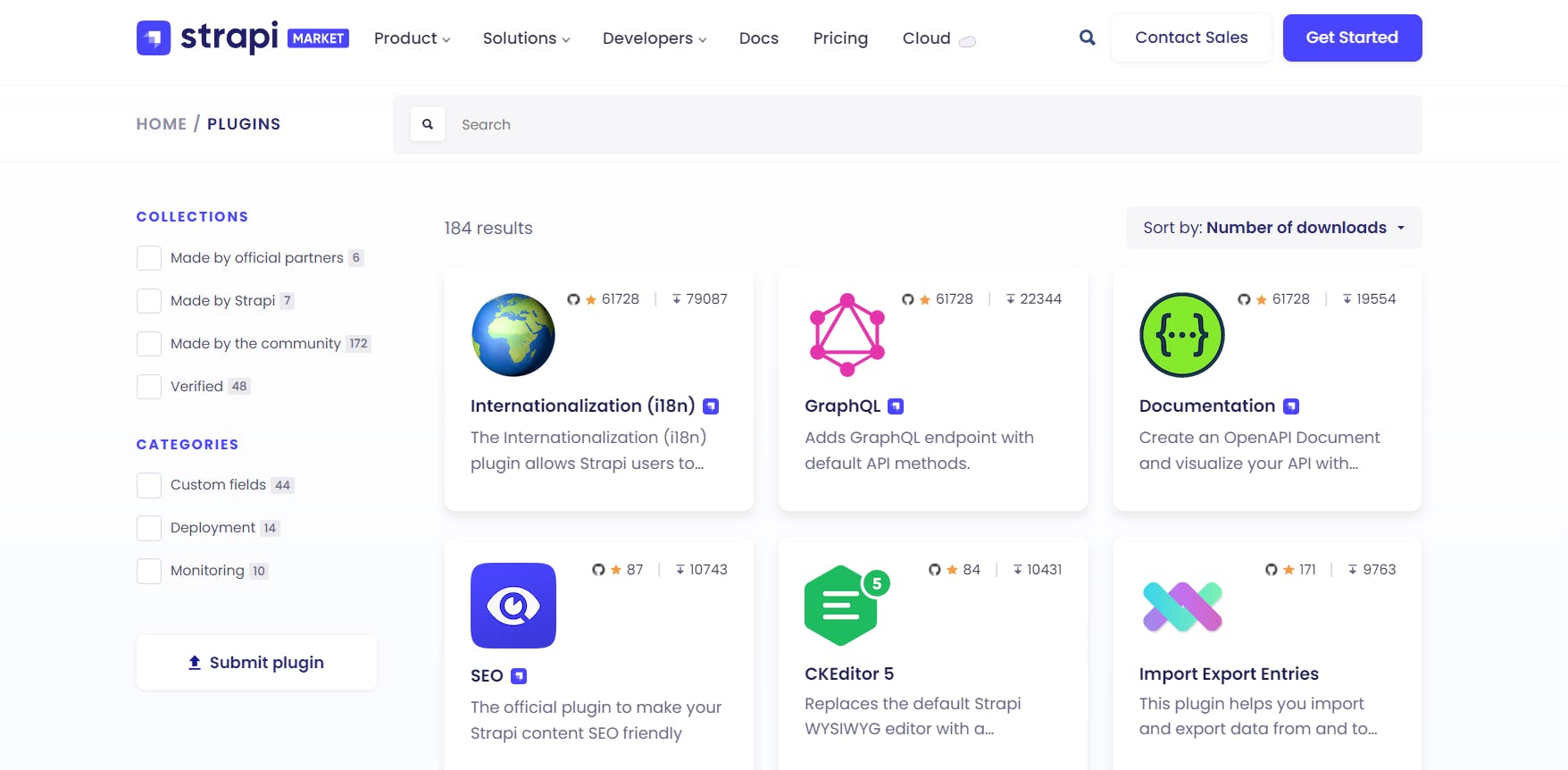
Task: Click the 9763 download count
Action: coord(1380,570)
